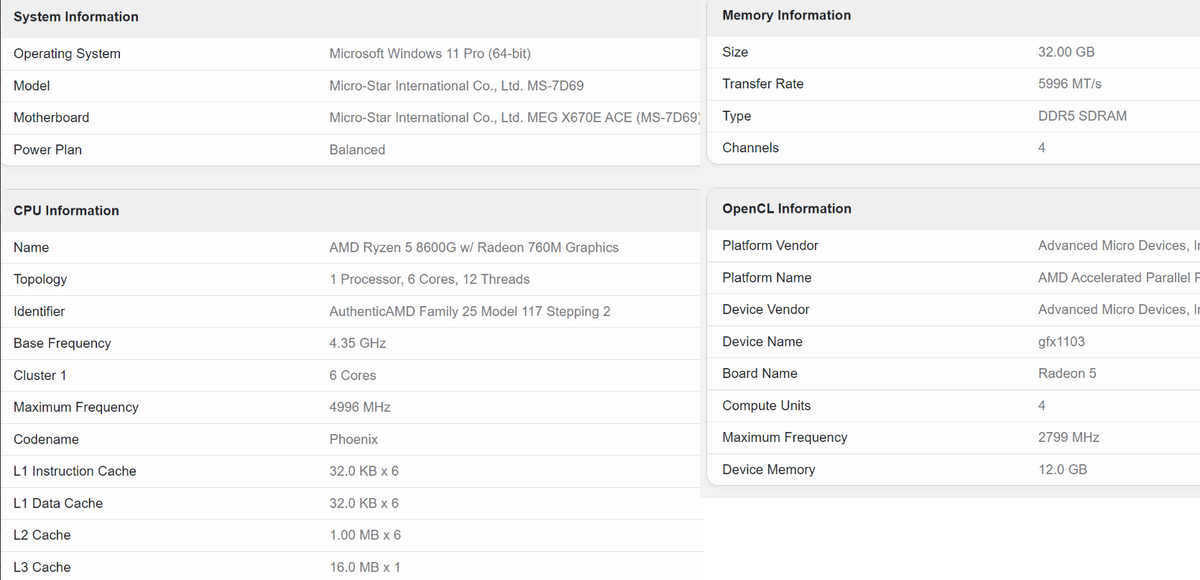Click the L3 Cache 16.0 MB value

(x=364, y=568)
